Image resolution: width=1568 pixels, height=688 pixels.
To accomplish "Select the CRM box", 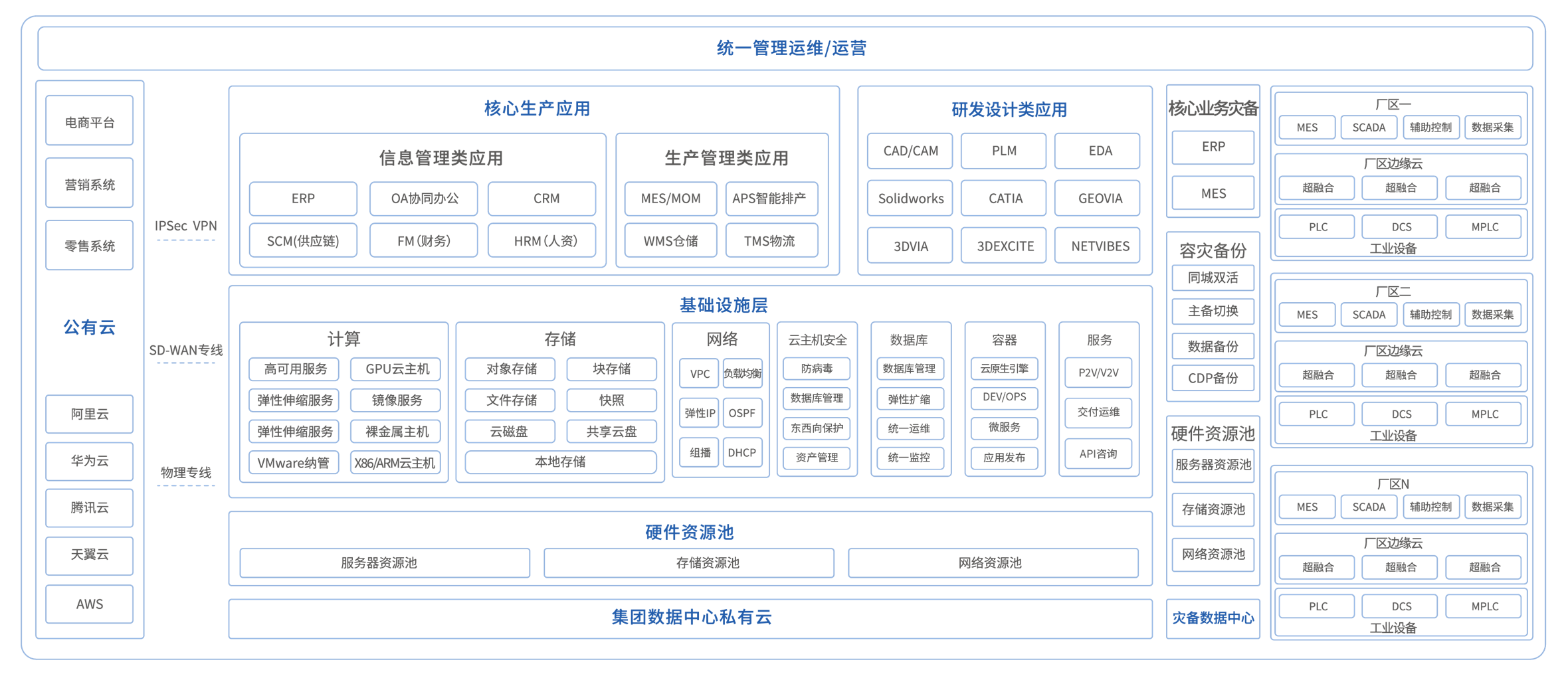I will coord(541,199).
